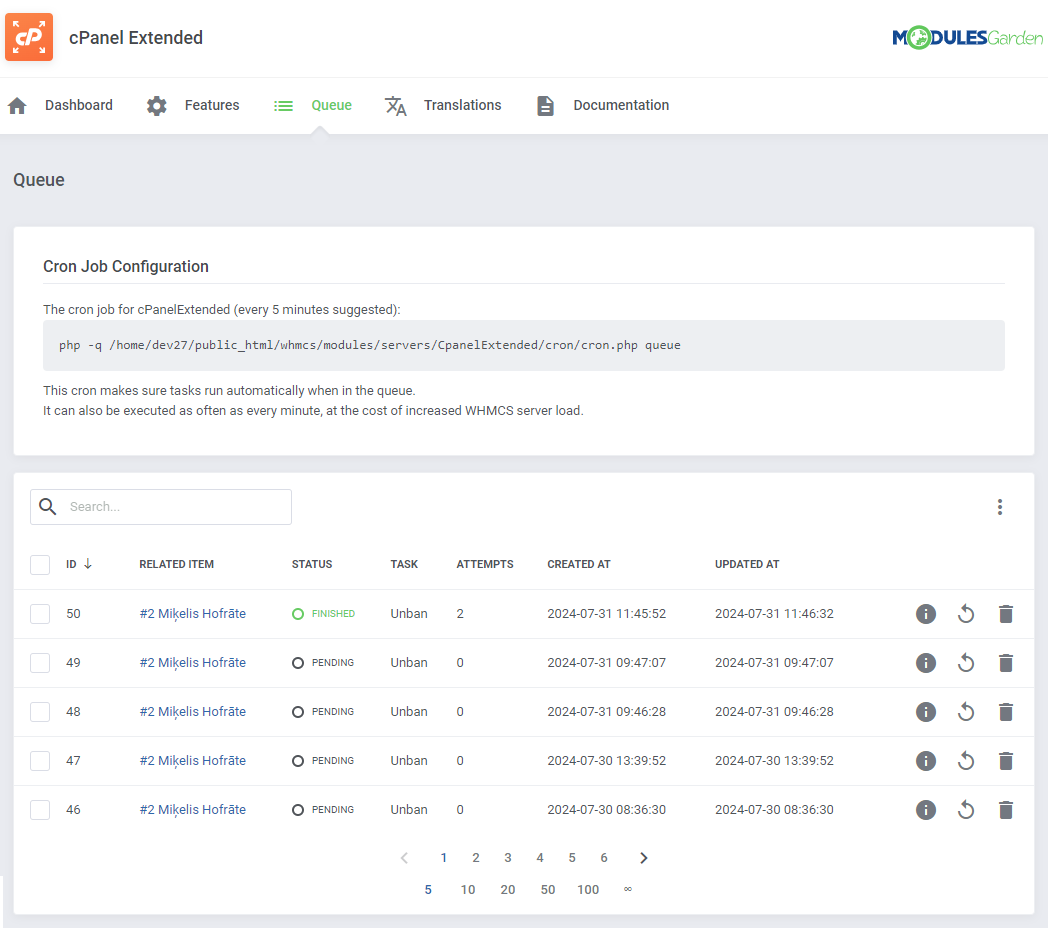Delete task ID 50
Screen dimensions: 1048x928
(x=1006, y=614)
